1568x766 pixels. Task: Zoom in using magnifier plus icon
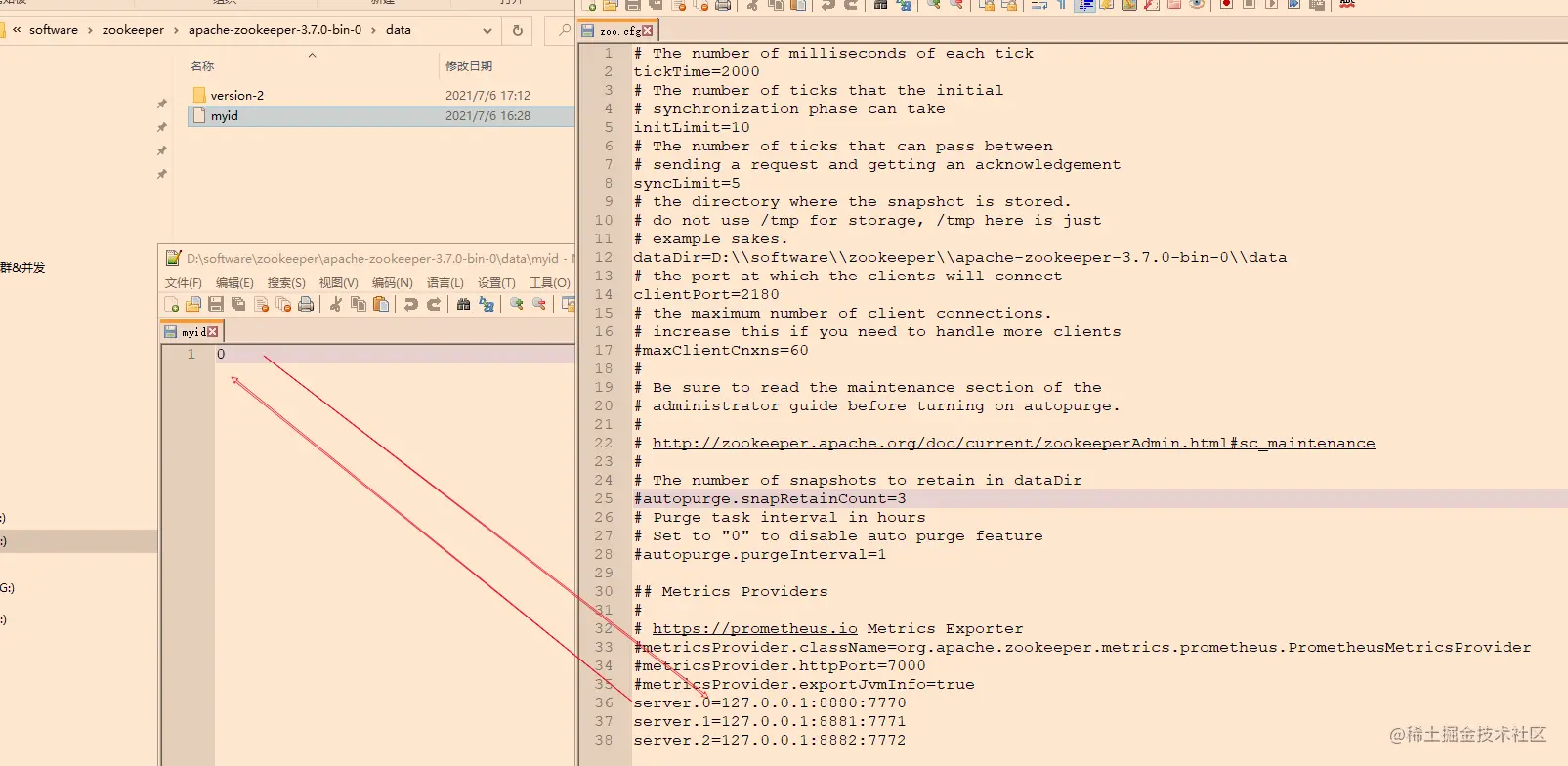[x=516, y=305]
